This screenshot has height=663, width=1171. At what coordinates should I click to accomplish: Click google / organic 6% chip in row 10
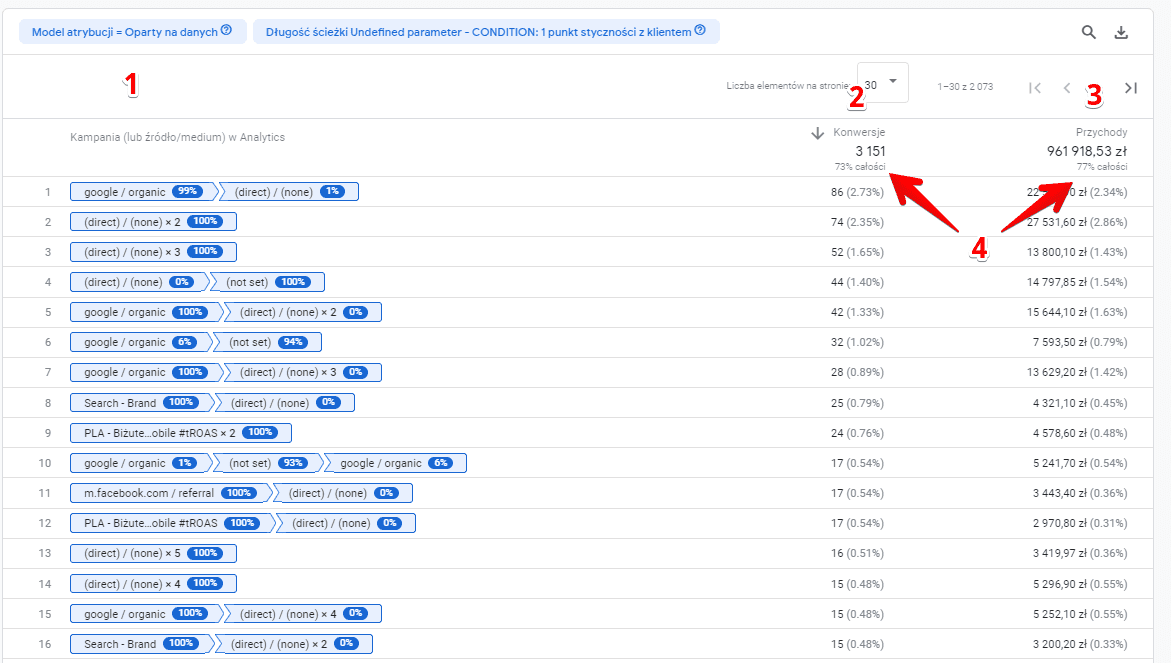tap(396, 463)
